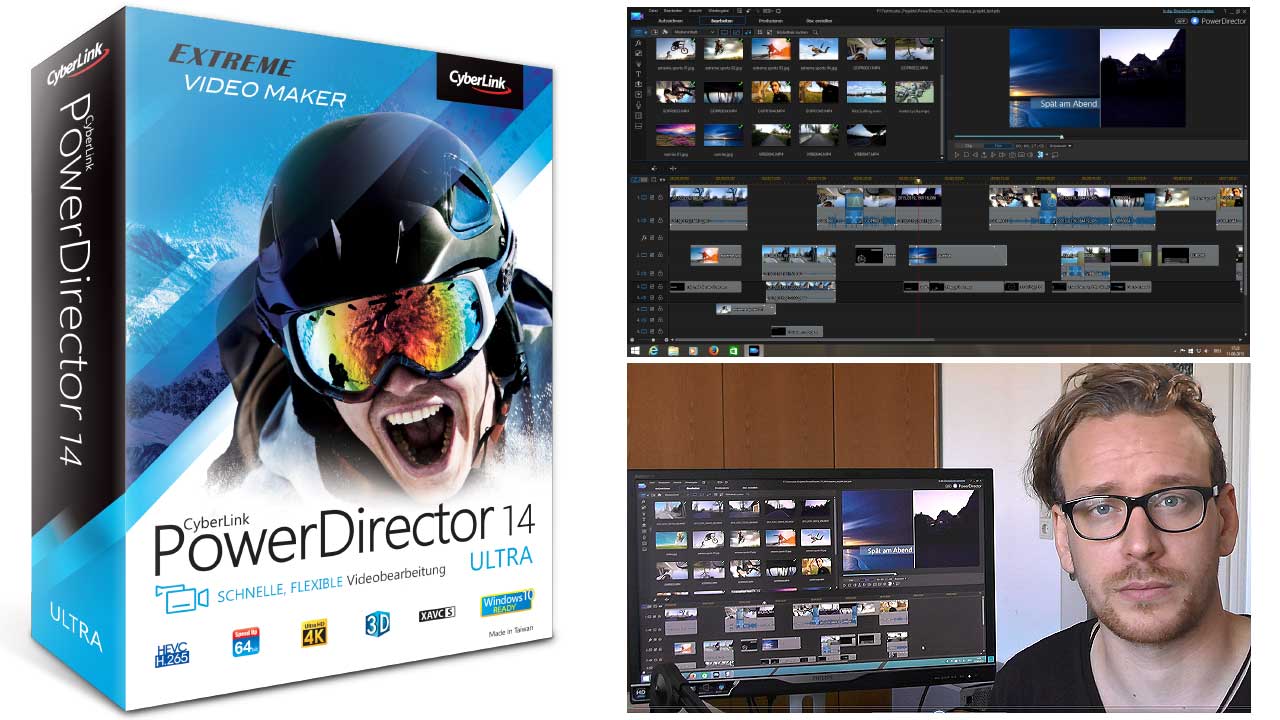
Task: Switch preview to Clip mode
Action: pyautogui.click(x=969, y=146)
